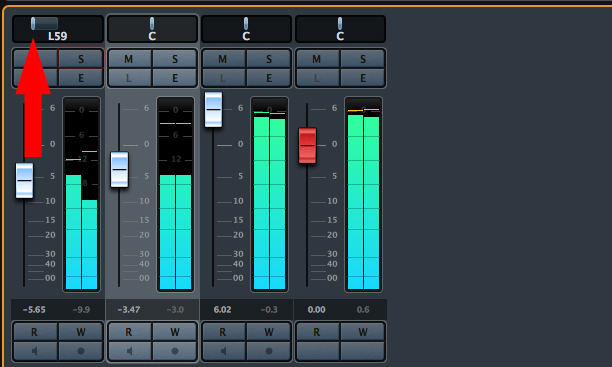Open channel settings (E) on the L59 channel
This screenshot has width=612, height=367.
81,78
